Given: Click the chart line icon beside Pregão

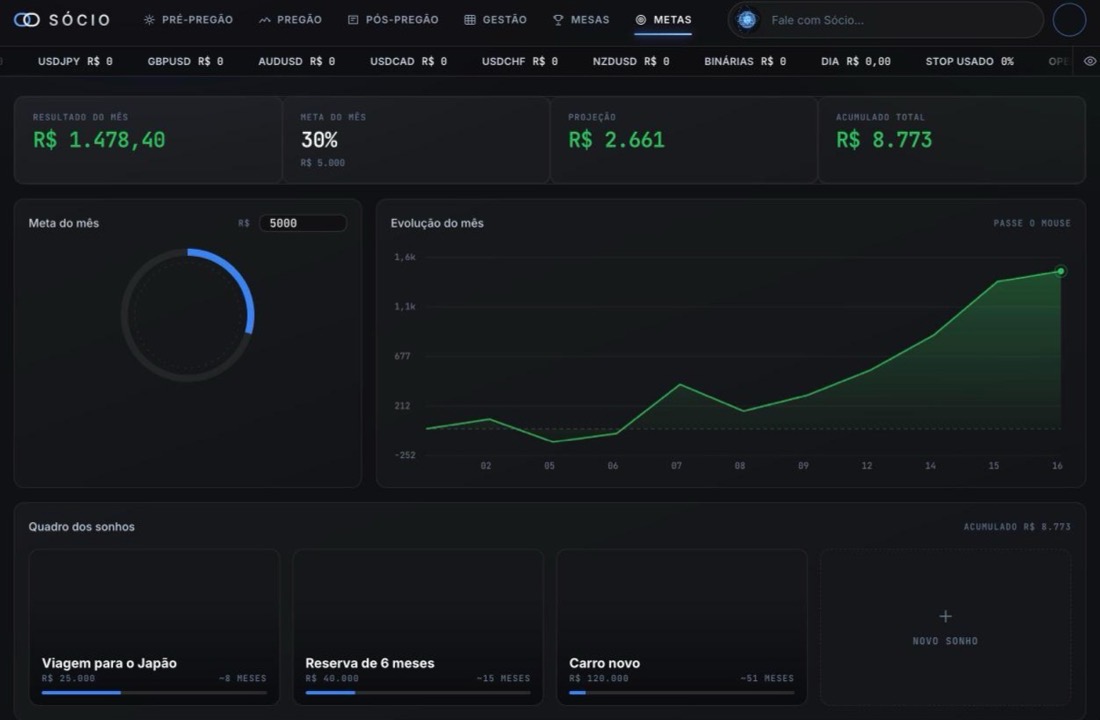Looking at the screenshot, I should click(264, 20).
